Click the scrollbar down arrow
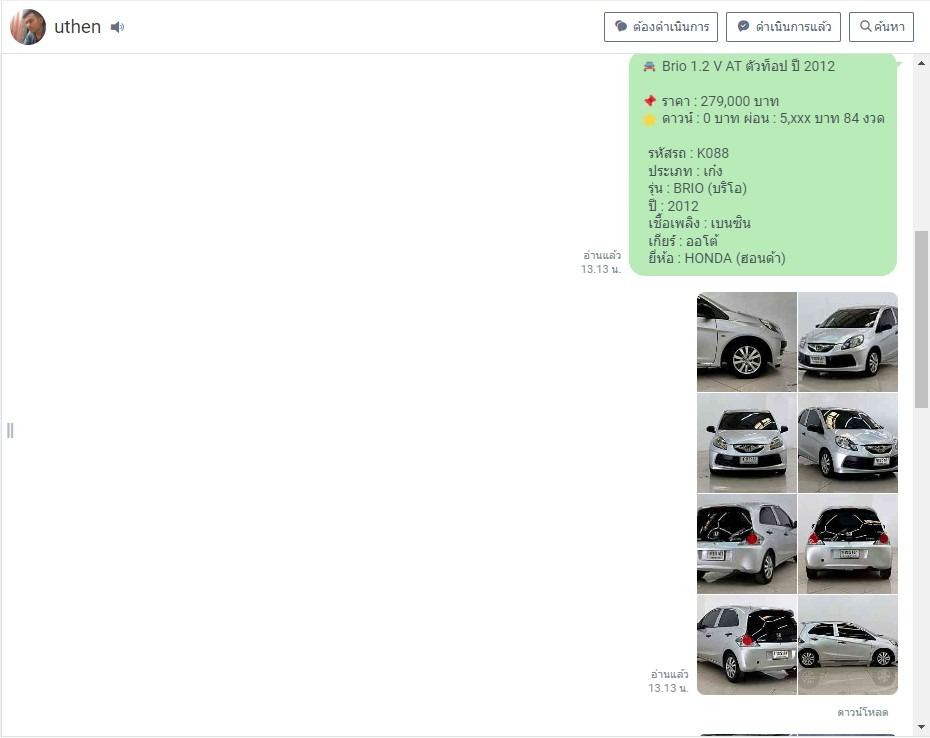 921,727
